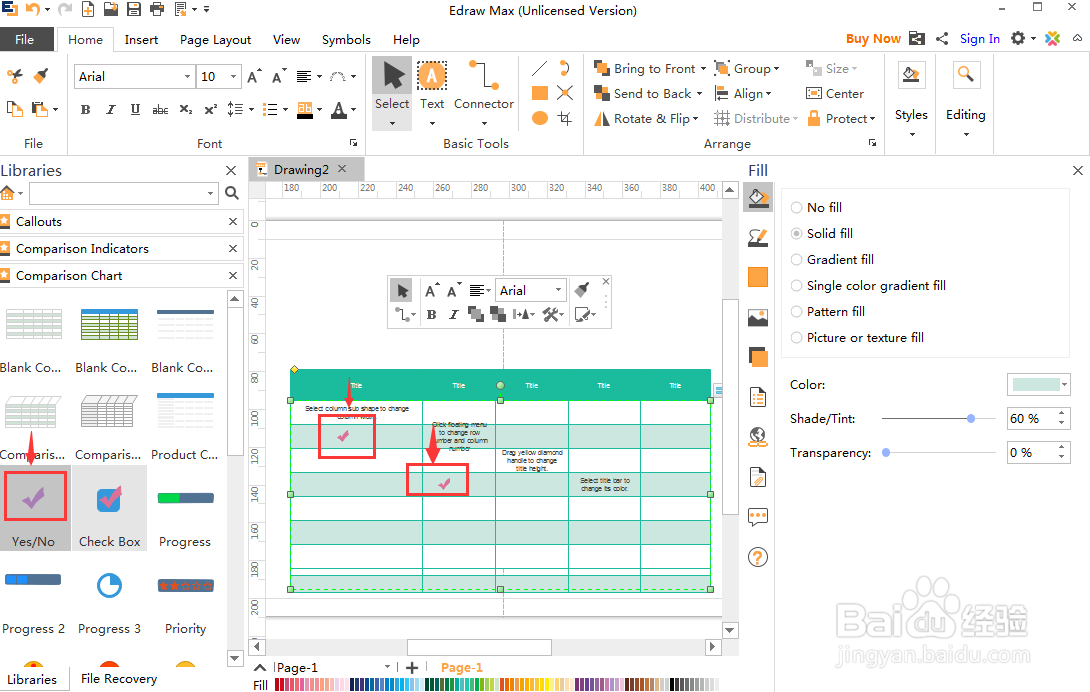Open the Protect dropdown
1090x692 pixels.
[841, 118]
